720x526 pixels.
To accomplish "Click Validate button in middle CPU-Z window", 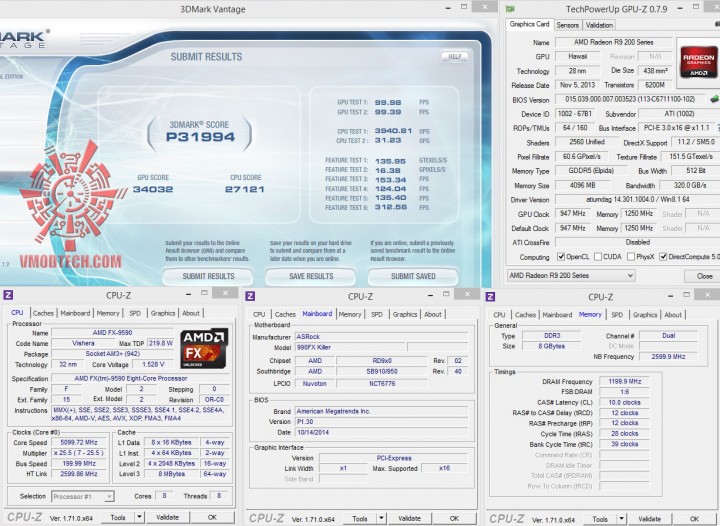I will click(410, 518).
